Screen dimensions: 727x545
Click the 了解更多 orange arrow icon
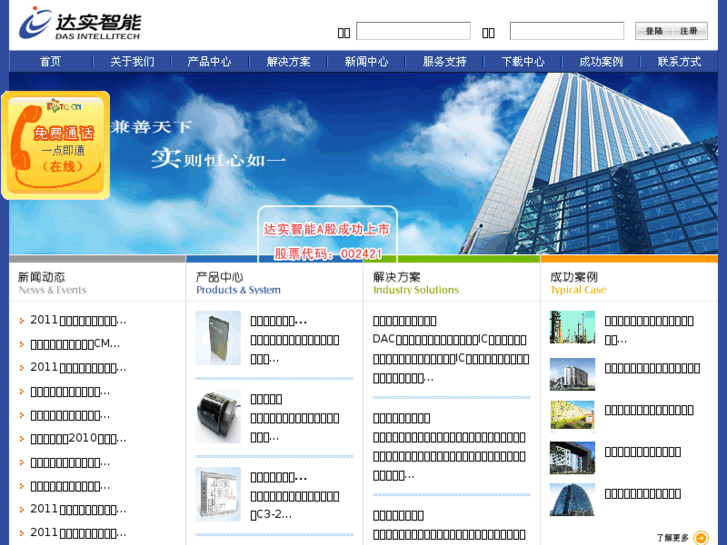(701, 538)
